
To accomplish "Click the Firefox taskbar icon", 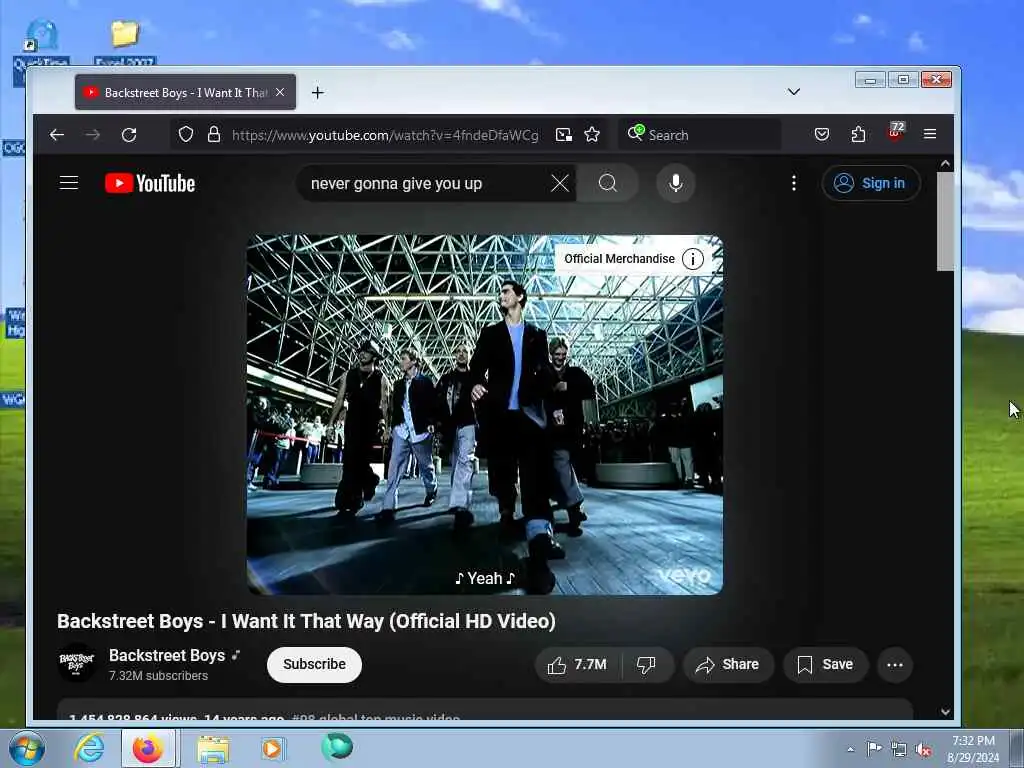I will [148, 748].
